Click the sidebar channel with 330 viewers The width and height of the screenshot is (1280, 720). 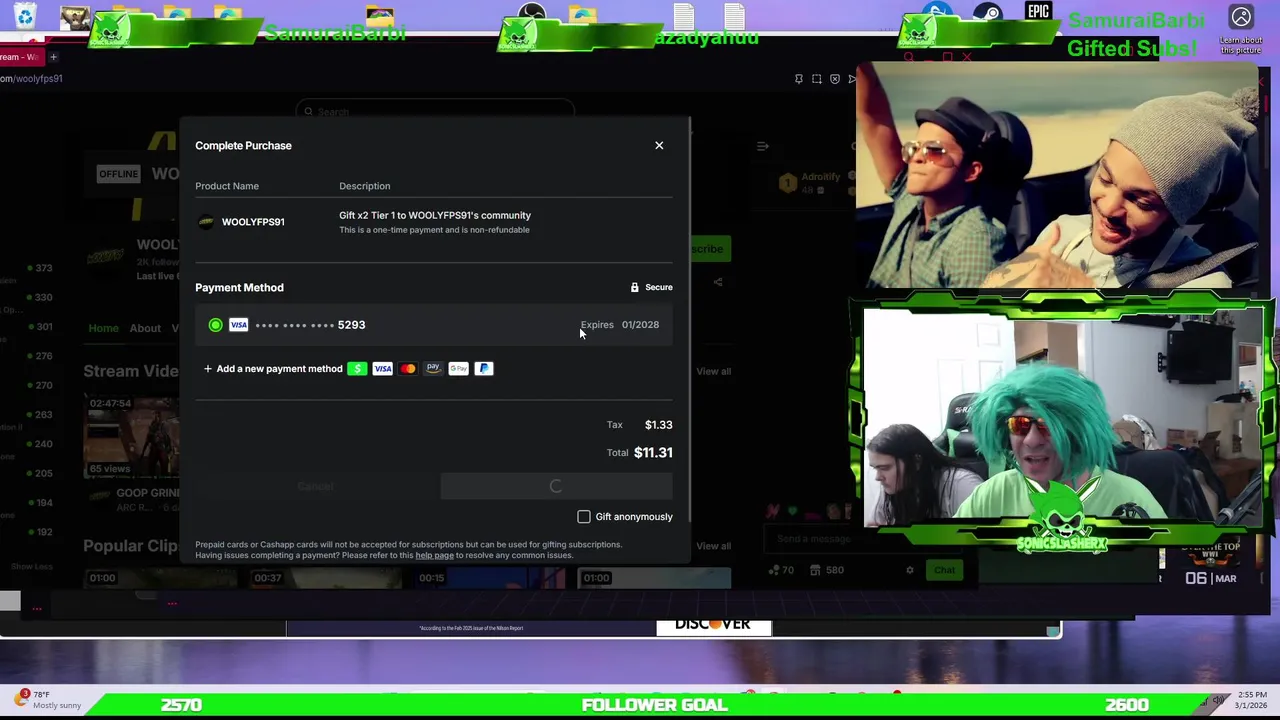tap(42, 297)
